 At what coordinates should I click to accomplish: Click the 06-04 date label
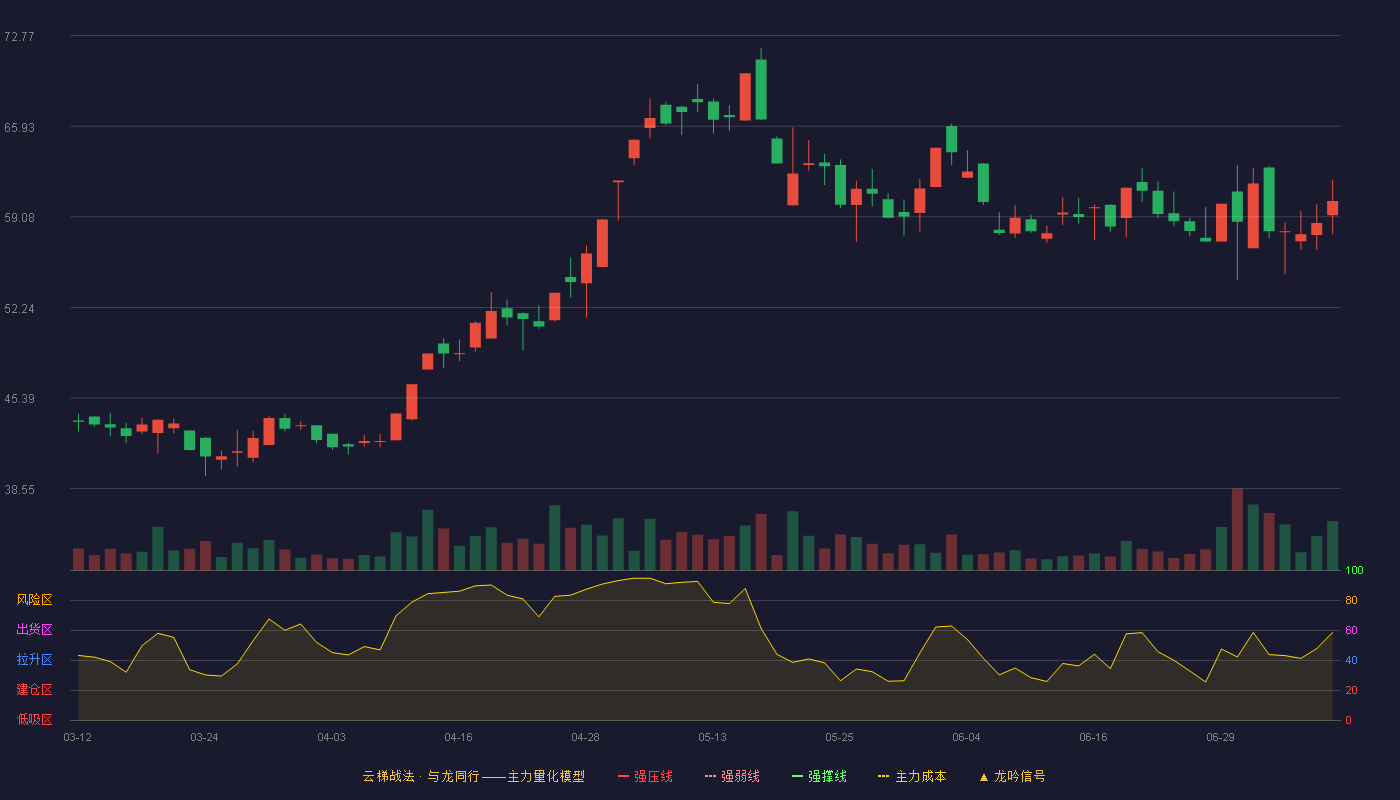[966, 737]
